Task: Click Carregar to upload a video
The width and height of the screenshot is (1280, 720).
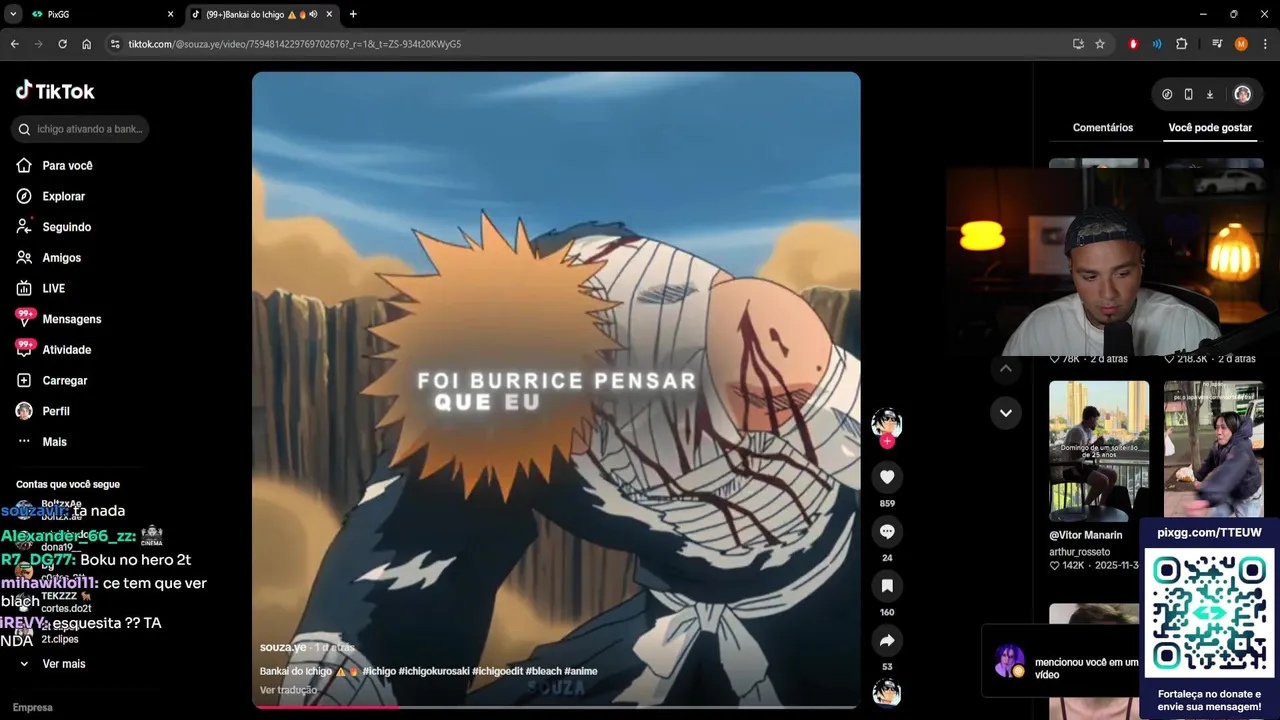Action: [x=64, y=381]
